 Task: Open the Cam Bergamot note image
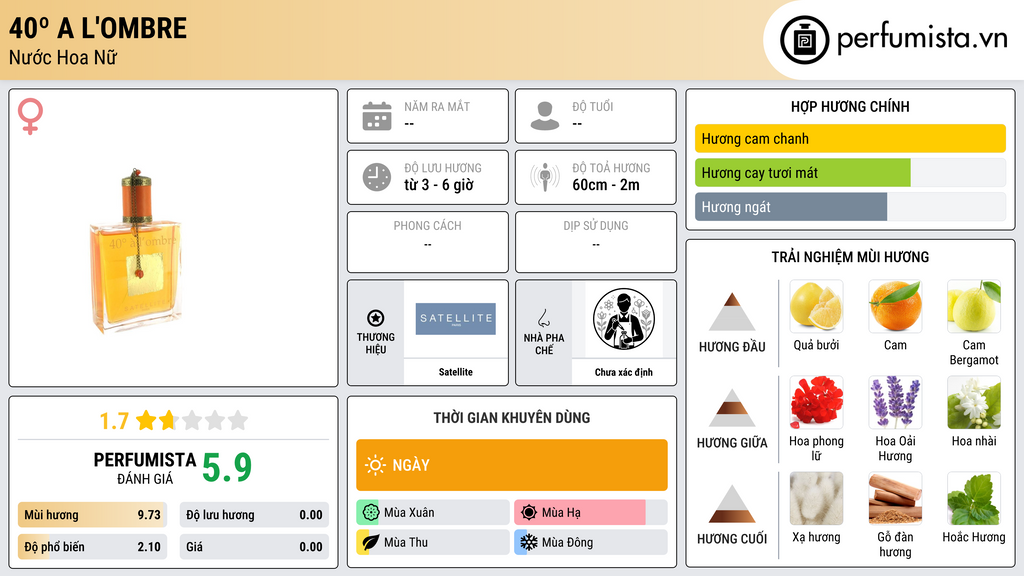[974, 306]
